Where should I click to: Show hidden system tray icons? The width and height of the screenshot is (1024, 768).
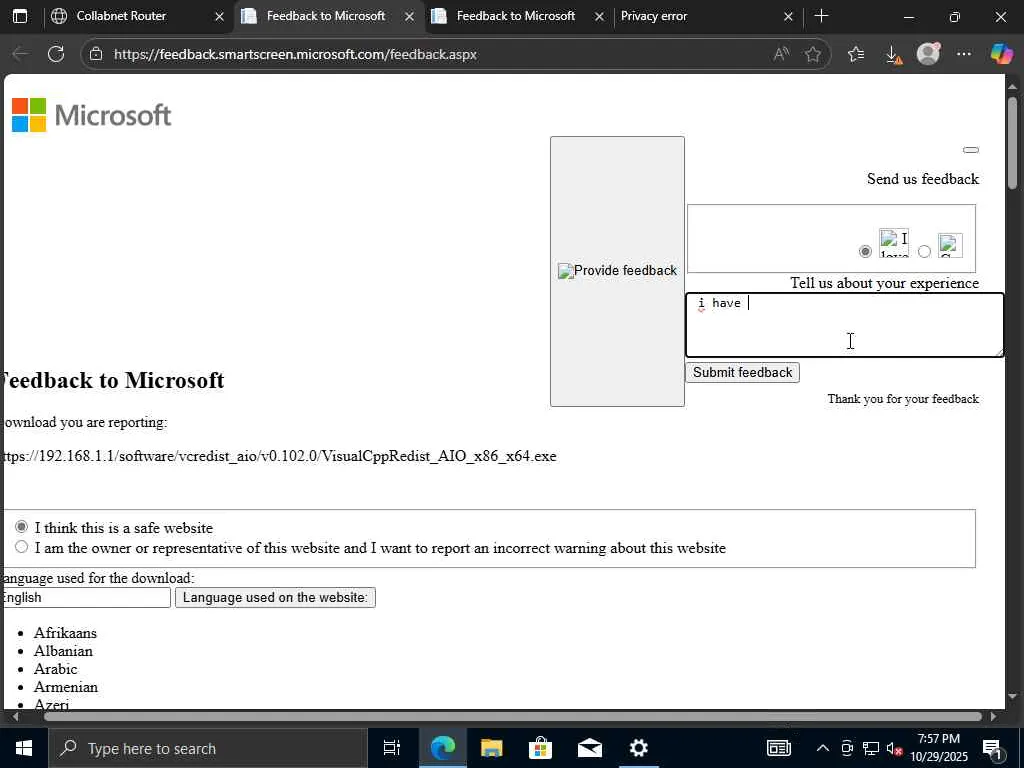pyautogui.click(x=823, y=748)
